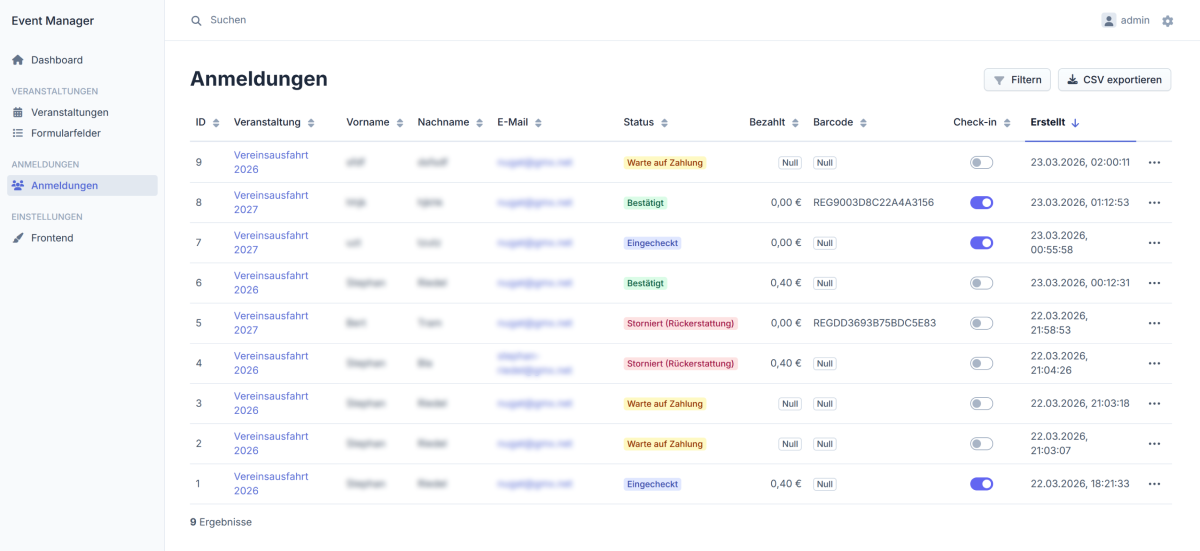1200x551 pixels.
Task: Sort by E-Mail column header
Action: [x=520, y=122]
